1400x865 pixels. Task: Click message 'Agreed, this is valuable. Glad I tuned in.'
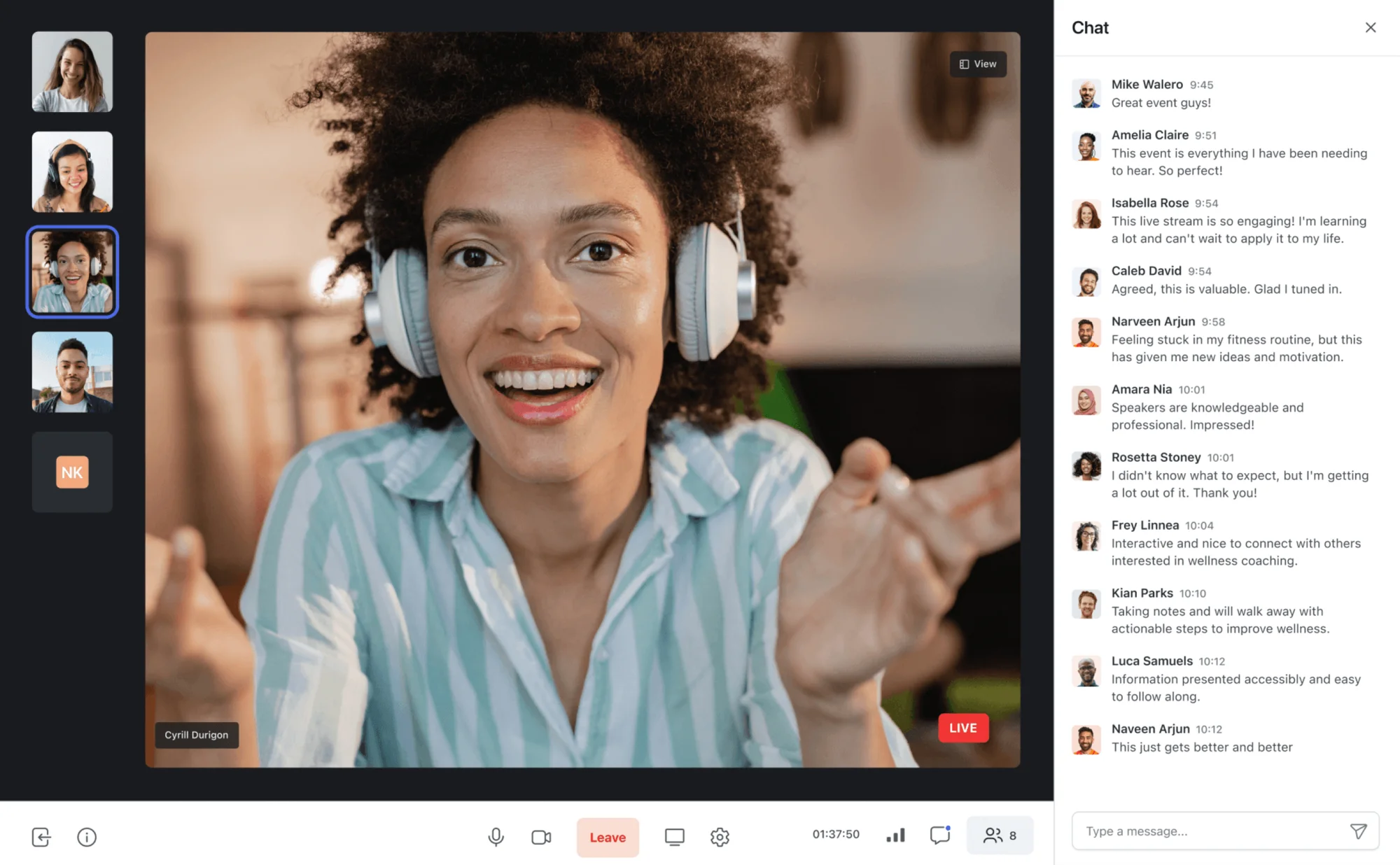[x=1226, y=288]
